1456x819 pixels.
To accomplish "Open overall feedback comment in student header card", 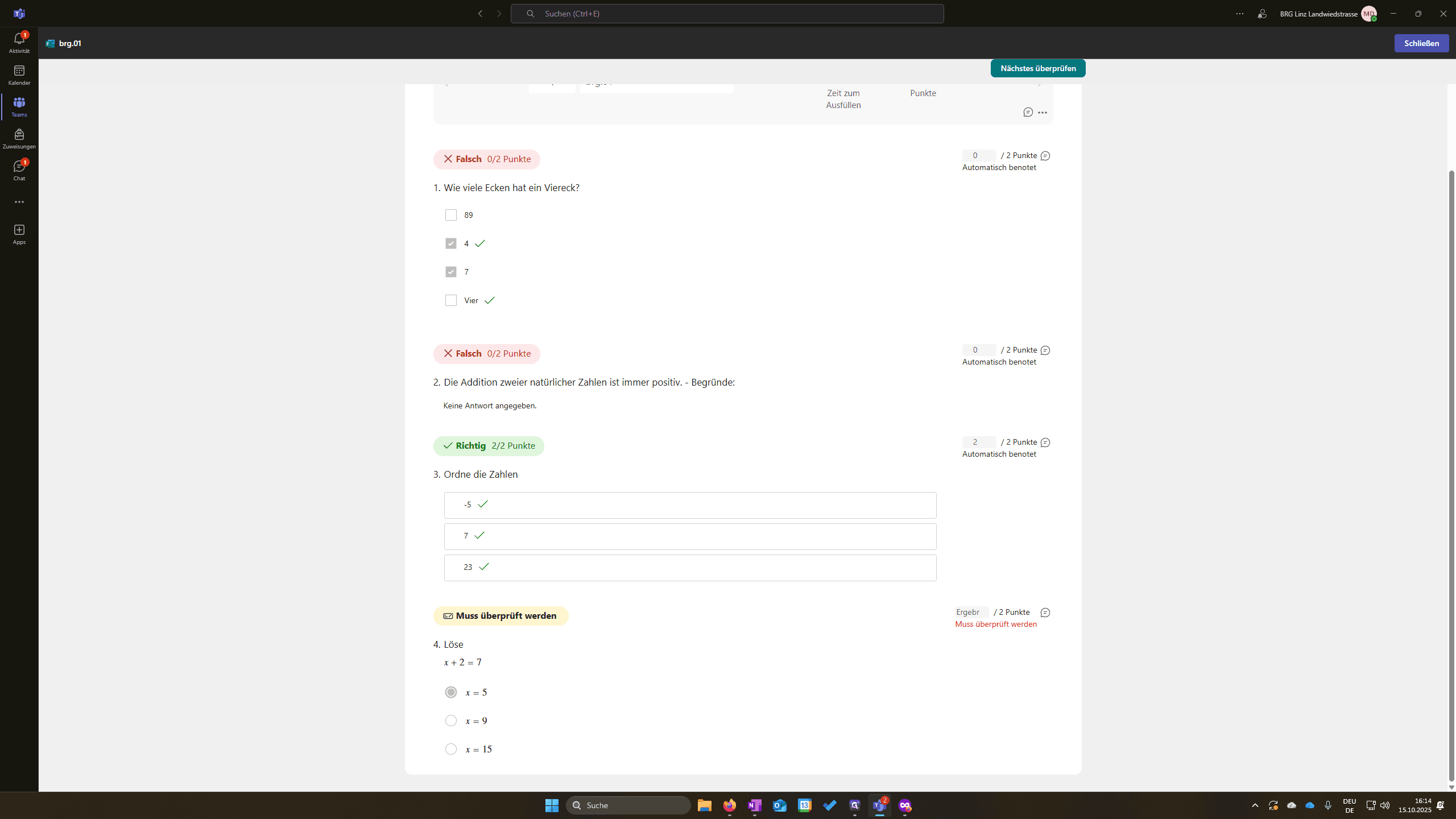I will tap(1028, 113).
